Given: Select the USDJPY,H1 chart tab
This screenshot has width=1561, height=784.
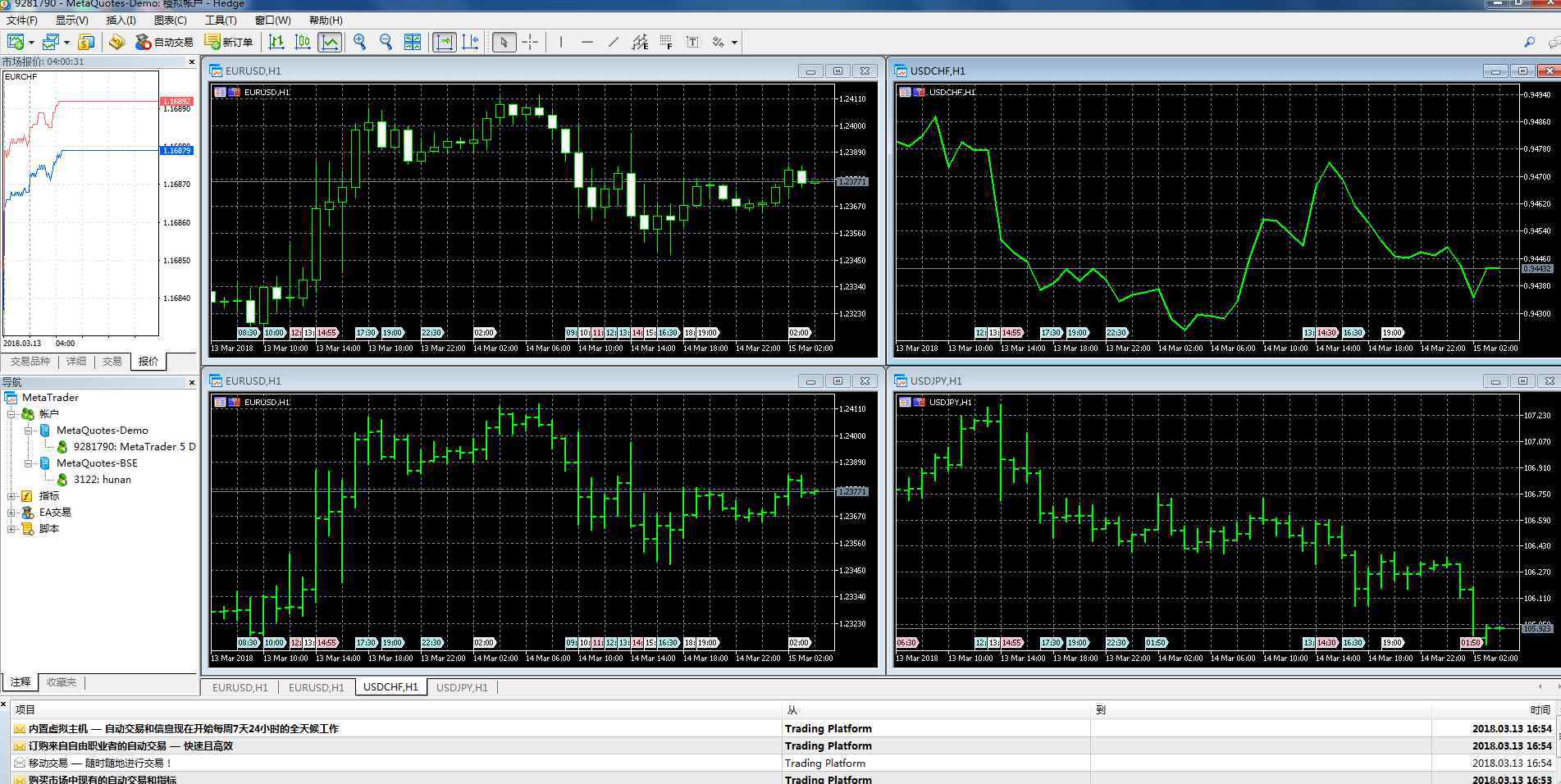Looking at the screenshot, I should click(x=462, y=687).
